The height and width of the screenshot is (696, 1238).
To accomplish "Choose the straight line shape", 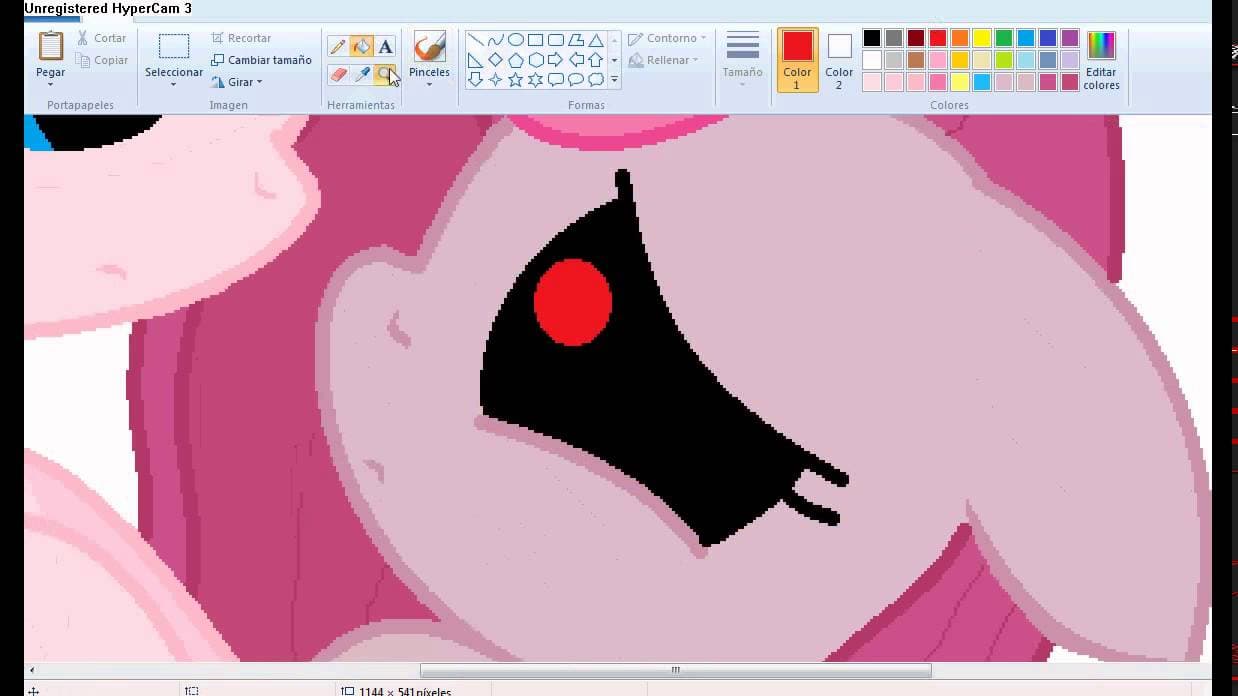I will click(x=476, y=40).
